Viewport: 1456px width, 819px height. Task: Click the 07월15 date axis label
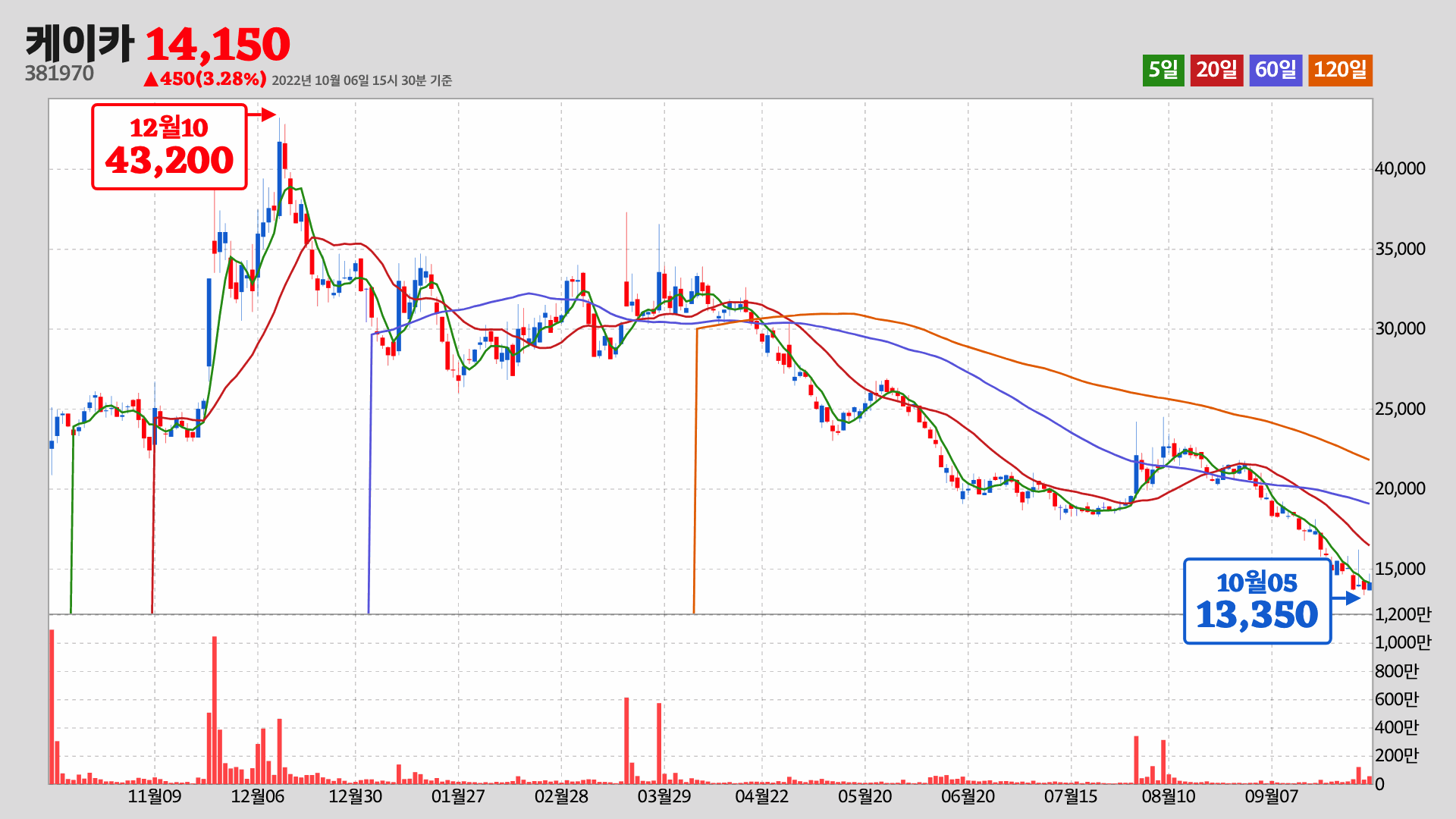click(x=1071, y=796)
